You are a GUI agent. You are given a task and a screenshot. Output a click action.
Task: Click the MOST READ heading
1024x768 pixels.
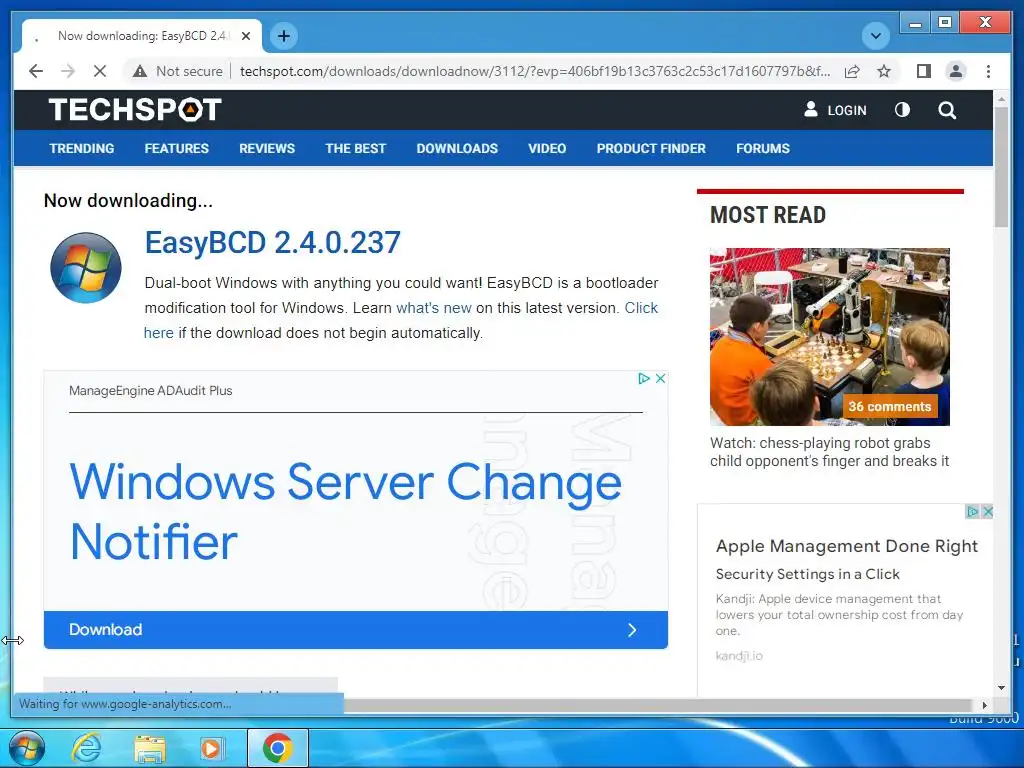[768, 215]
